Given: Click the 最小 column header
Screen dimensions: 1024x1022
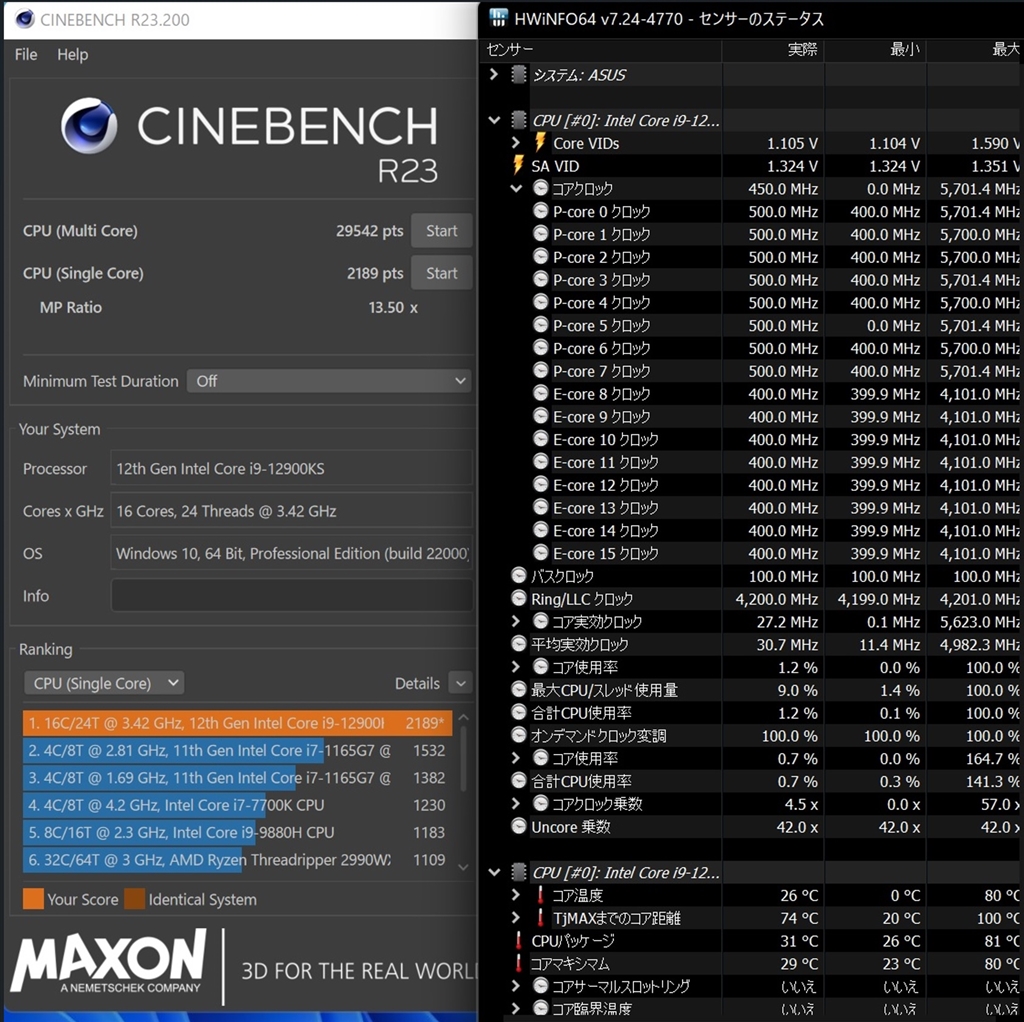Looking at the screenshot, I should [x=904, y=49].
